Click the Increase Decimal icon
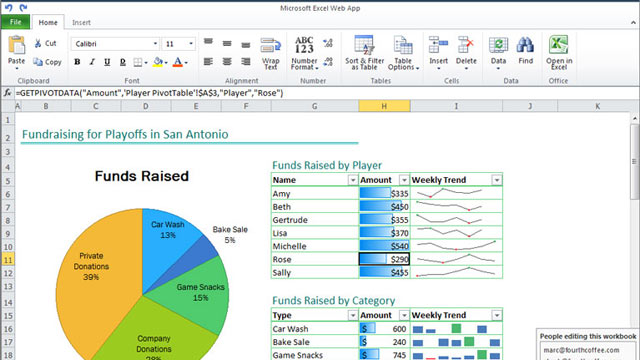640x360 pixels. (x=328, y=43)
